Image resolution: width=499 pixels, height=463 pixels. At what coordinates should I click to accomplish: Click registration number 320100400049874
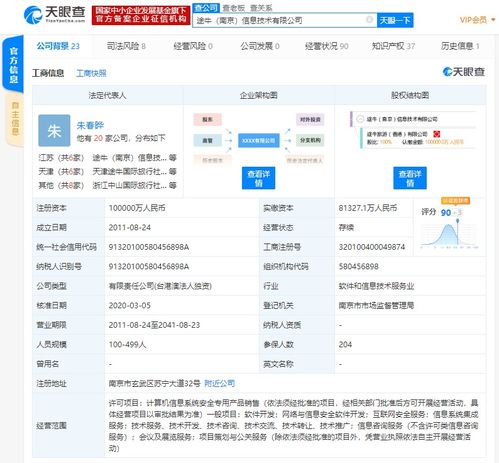(x=372, y=247)
